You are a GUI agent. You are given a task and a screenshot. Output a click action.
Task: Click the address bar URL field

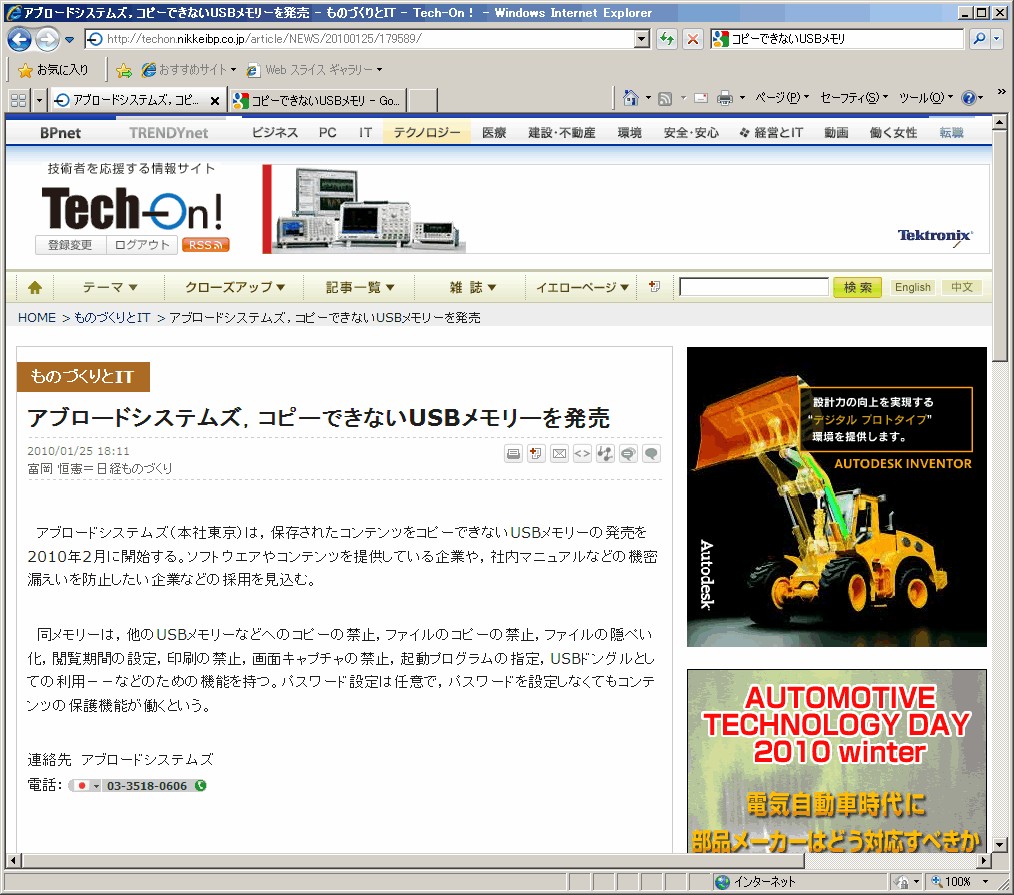coord(361,39)
